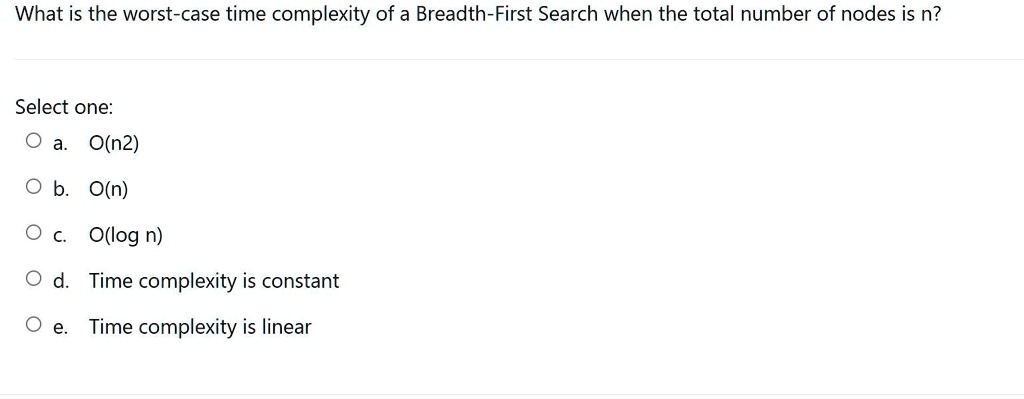The image size is (1024, 399).
Task: Click the 'b.' option letter
Action: point(61,189)
